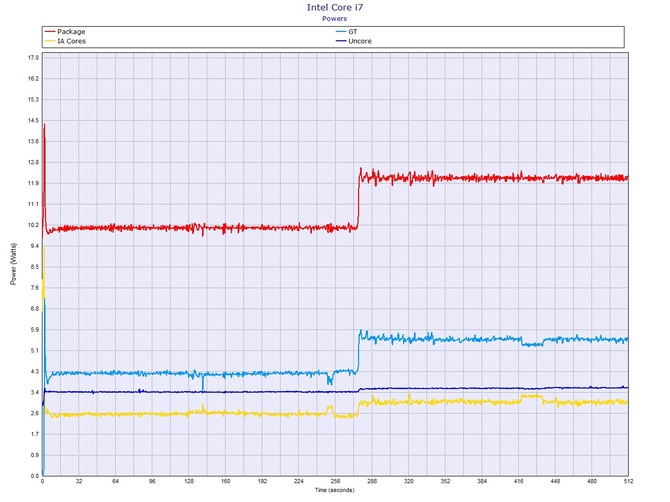Click the 512 tick on time axis
Screen dimensions: 670x502
[x=628, y=481]
